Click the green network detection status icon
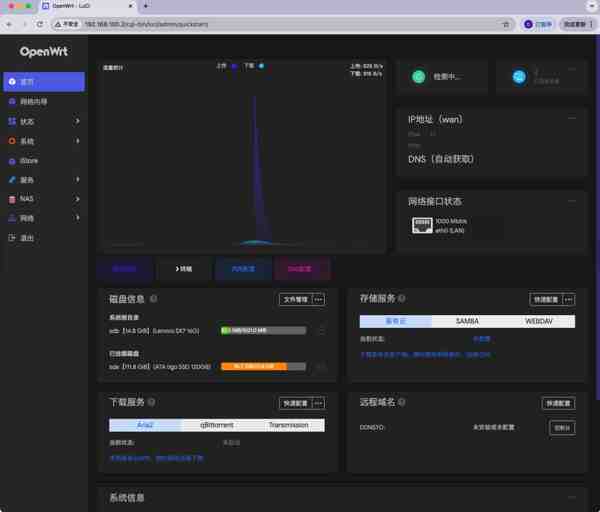Viewport: 600px width, 512px height. click(418, 77)
